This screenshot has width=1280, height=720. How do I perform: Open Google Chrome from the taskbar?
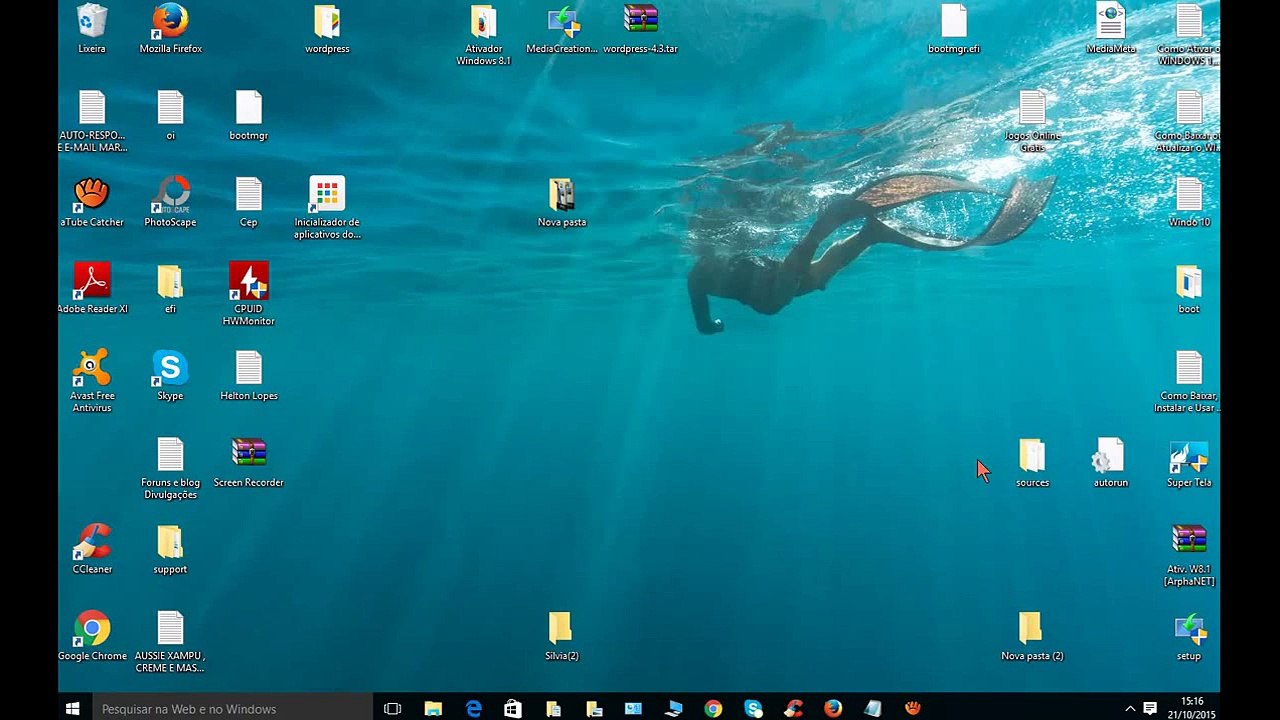click(x=713, y=708)
